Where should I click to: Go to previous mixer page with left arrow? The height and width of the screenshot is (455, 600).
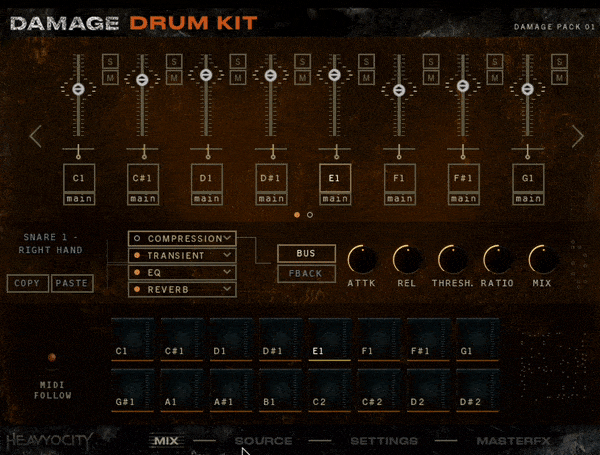tap(36, 136)
